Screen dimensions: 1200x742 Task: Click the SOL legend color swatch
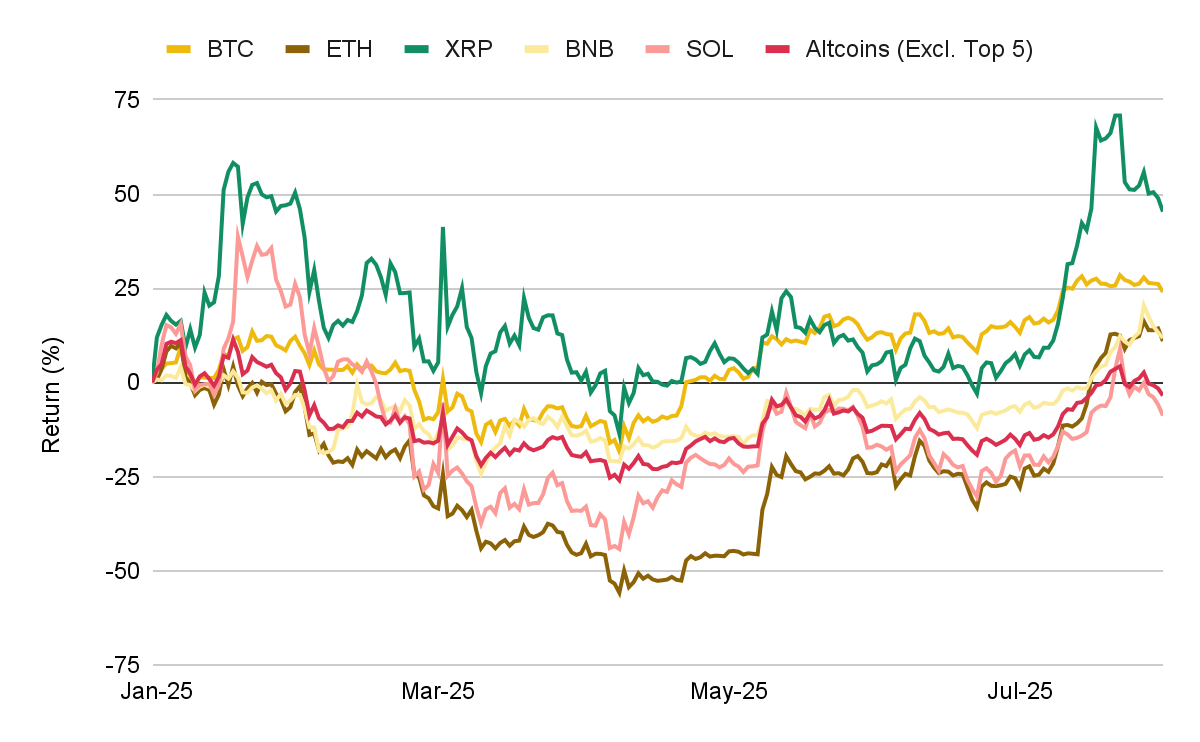[x=658, y=49]
